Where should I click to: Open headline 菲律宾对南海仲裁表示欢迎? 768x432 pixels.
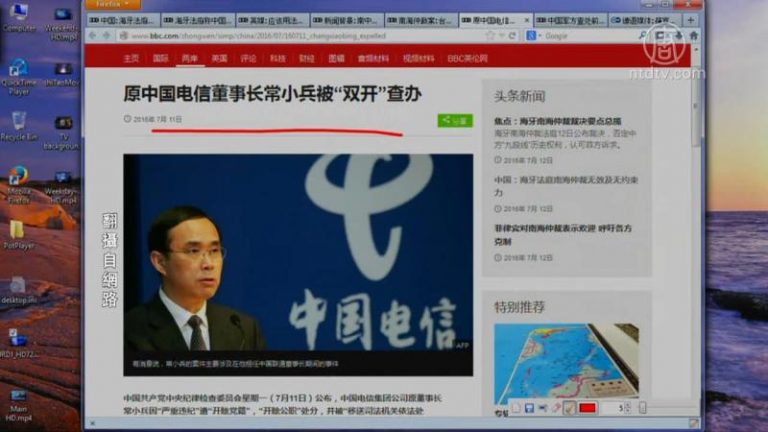(x=563, y=235)
